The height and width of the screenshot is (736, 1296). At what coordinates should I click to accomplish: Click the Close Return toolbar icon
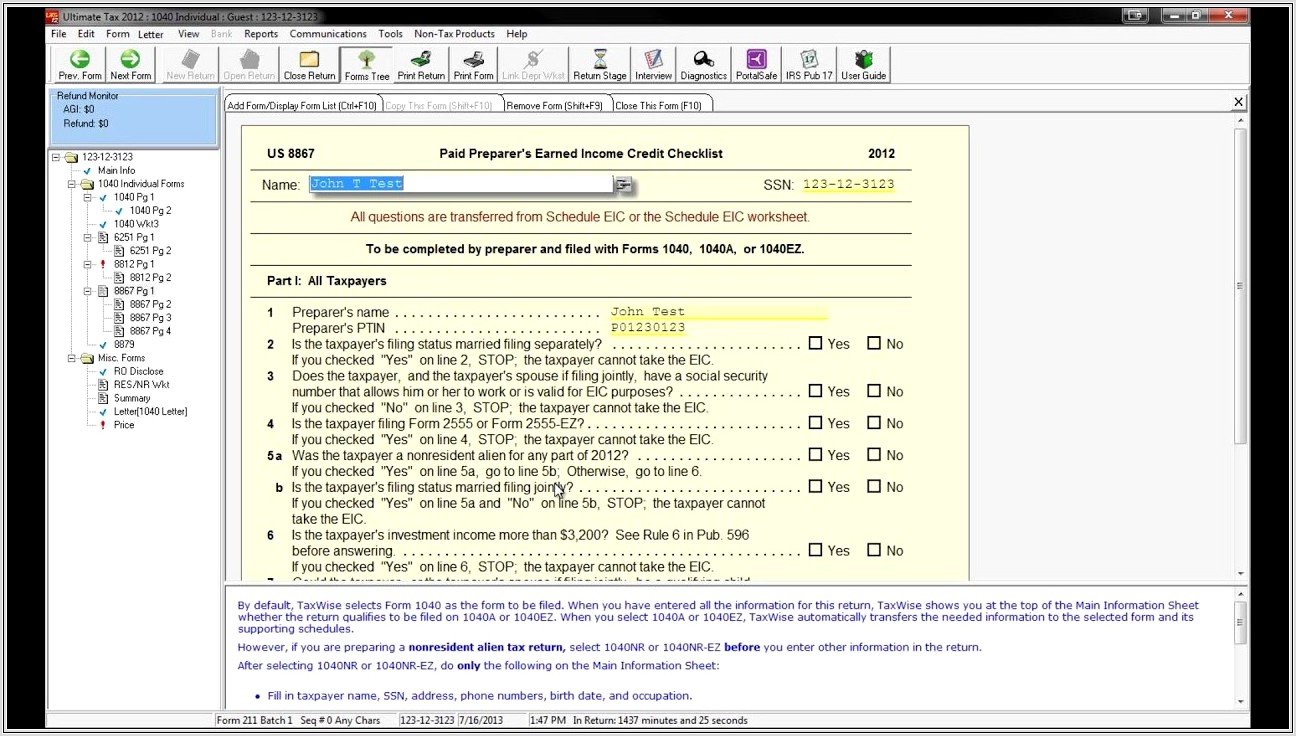click(309, 65)
